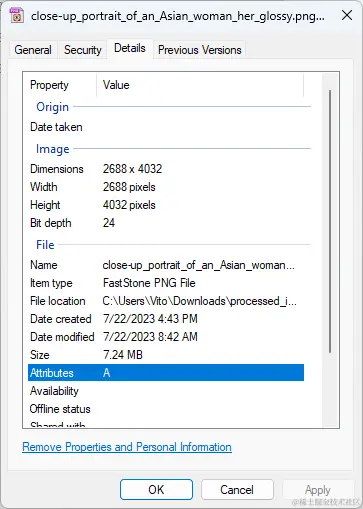Image resolution: width=363 pixels, height=509 pixels.
Task: Click the Bit depth value 24
Action: (109, 223)
